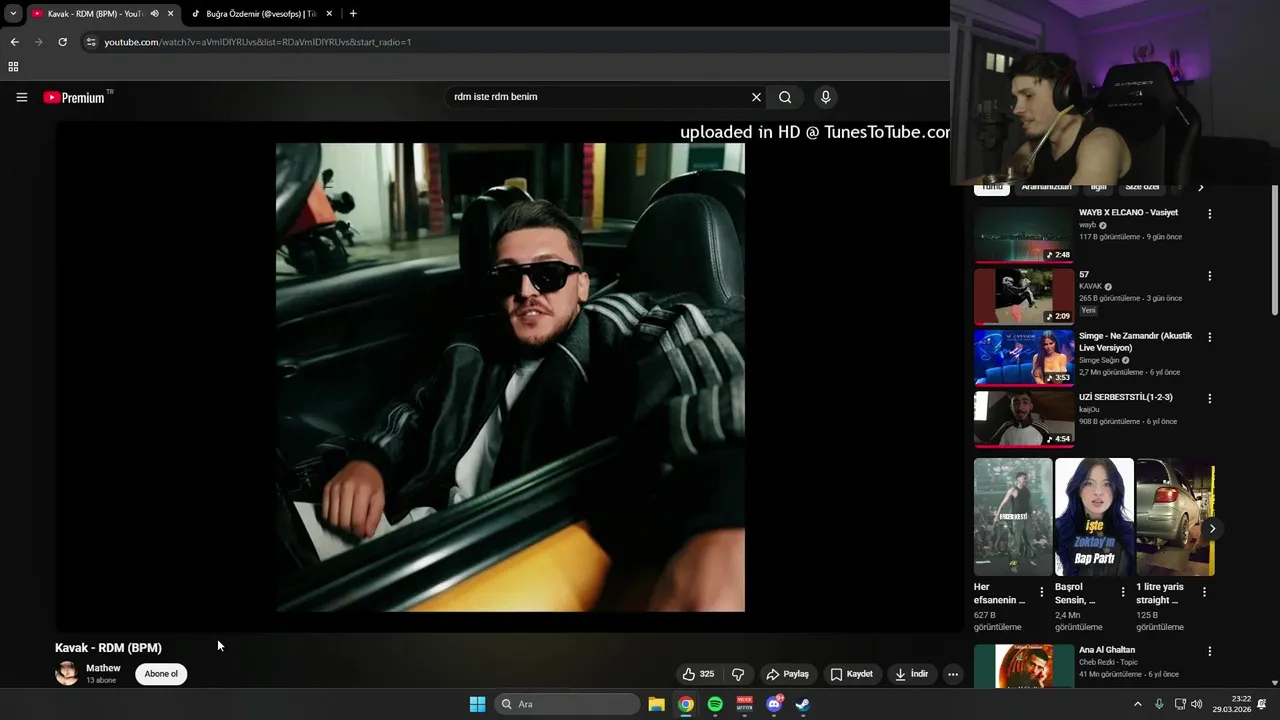Download the video with İndir

[x=911, y=674]
